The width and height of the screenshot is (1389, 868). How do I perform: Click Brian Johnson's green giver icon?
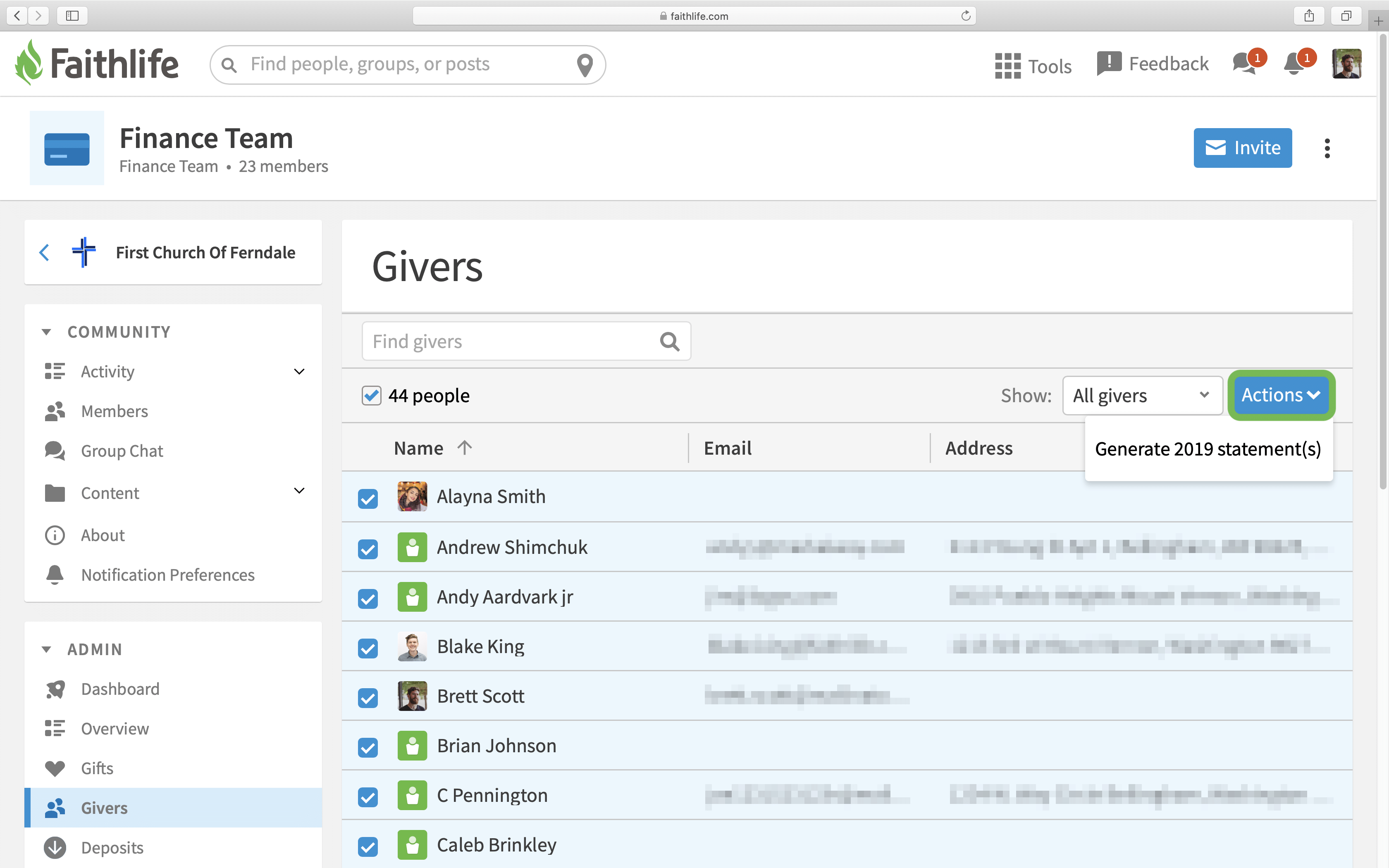tap(412, 745)
